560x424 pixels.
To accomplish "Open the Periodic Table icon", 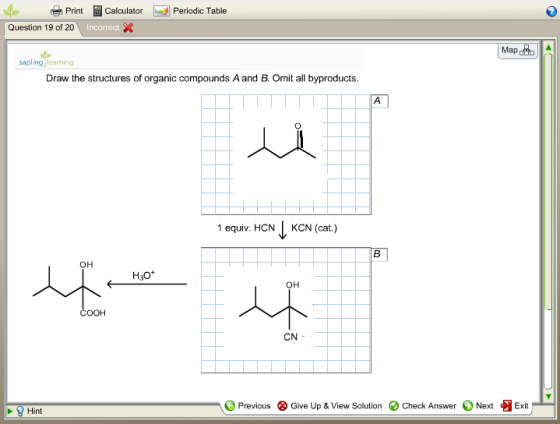I will click(161, 11).
